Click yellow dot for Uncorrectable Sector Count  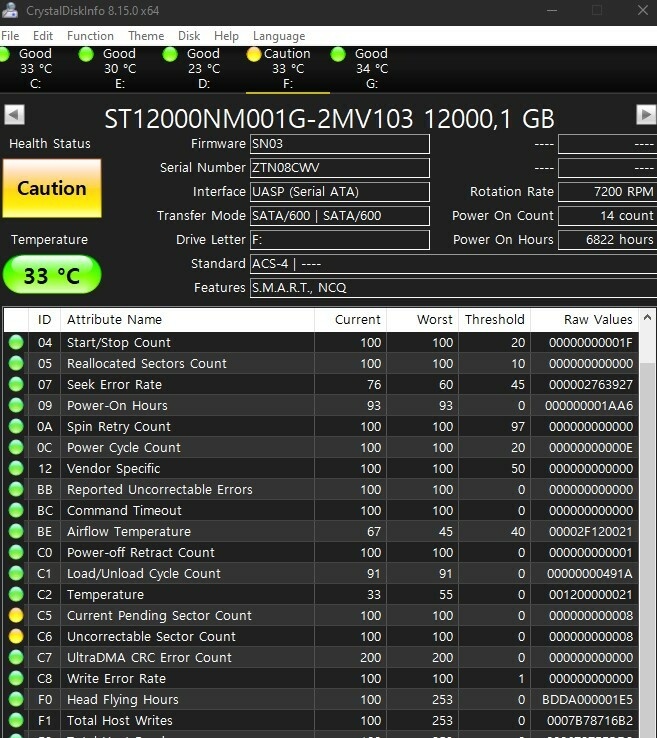tap(16, 636)
